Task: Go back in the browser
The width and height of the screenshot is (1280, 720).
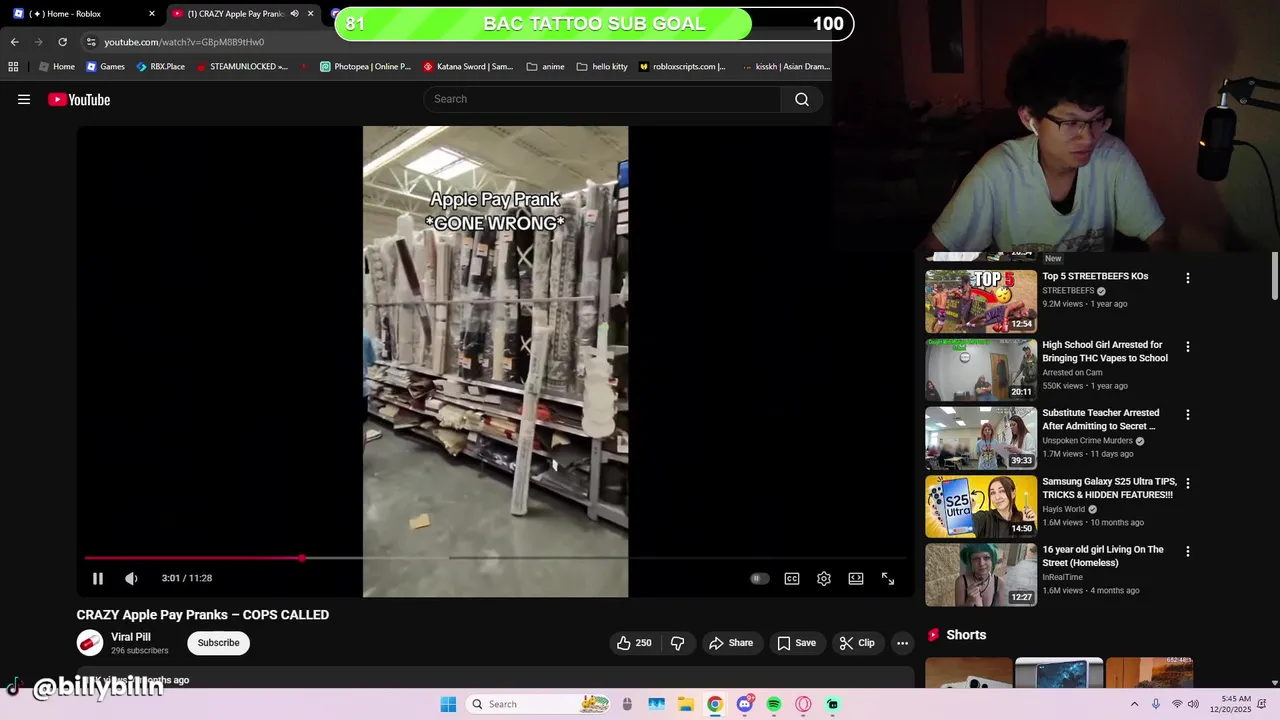Action: (x=14, y=42)
